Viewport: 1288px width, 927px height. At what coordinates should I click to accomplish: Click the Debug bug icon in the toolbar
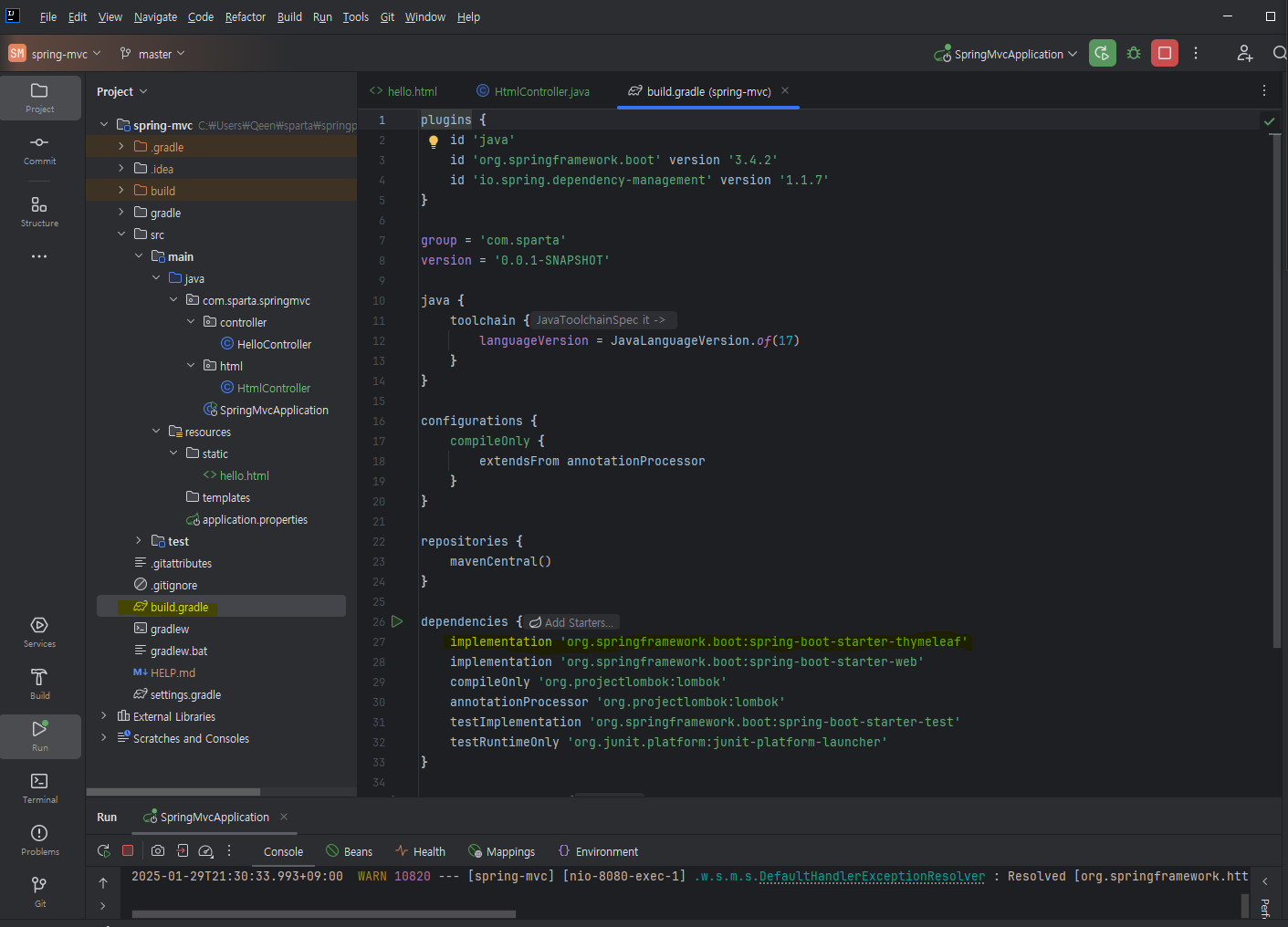[x=1134, y=53]
